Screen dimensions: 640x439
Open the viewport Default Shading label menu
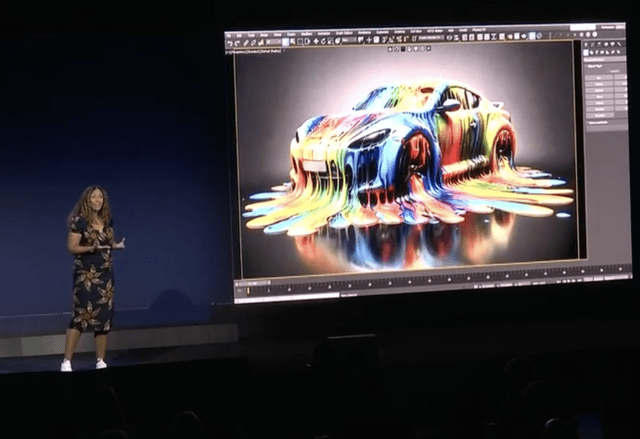273,51
